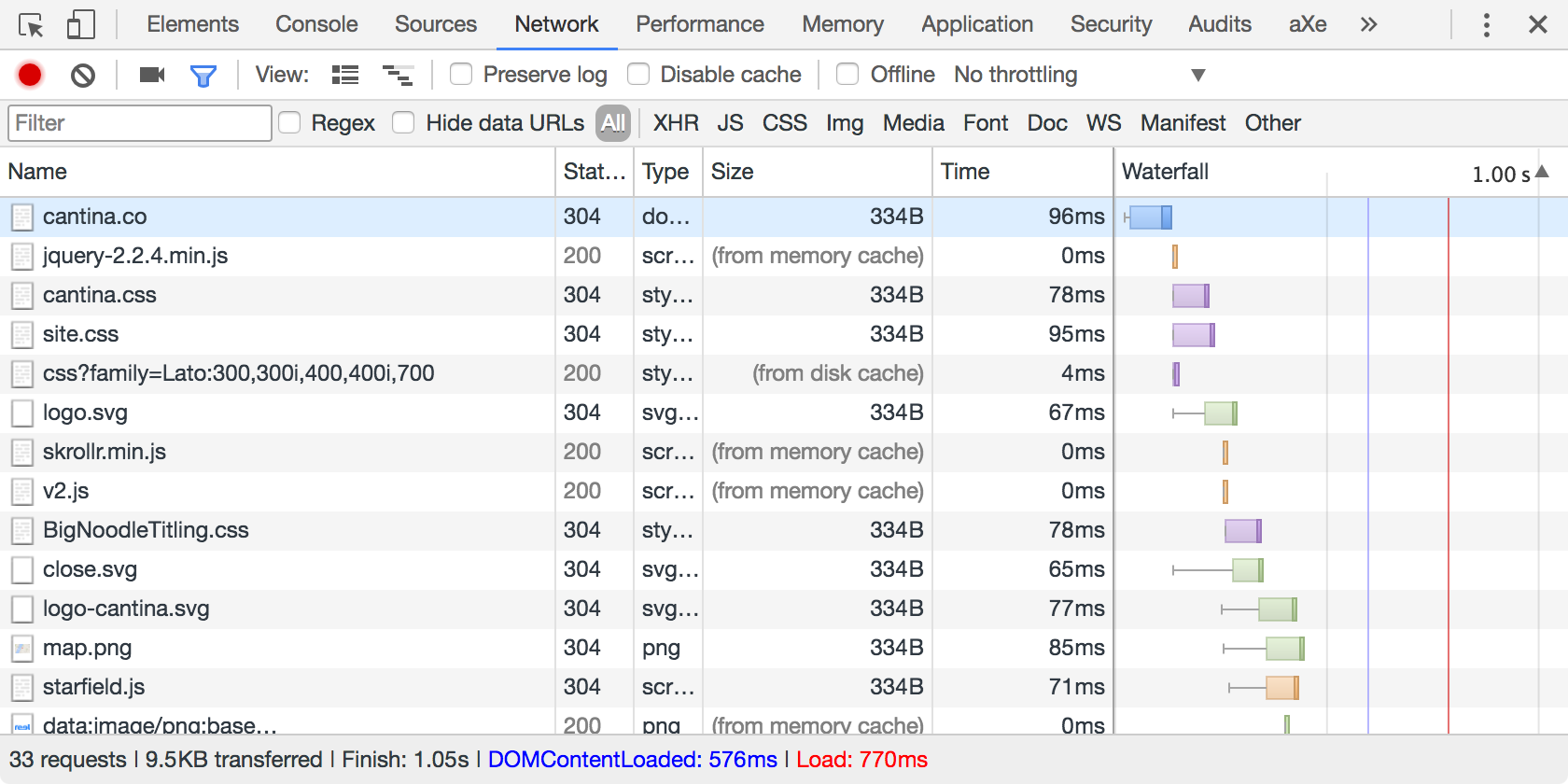Click the inspect element cursor icon
This screenshot has height=784, width=1568.
coord(31,24)
